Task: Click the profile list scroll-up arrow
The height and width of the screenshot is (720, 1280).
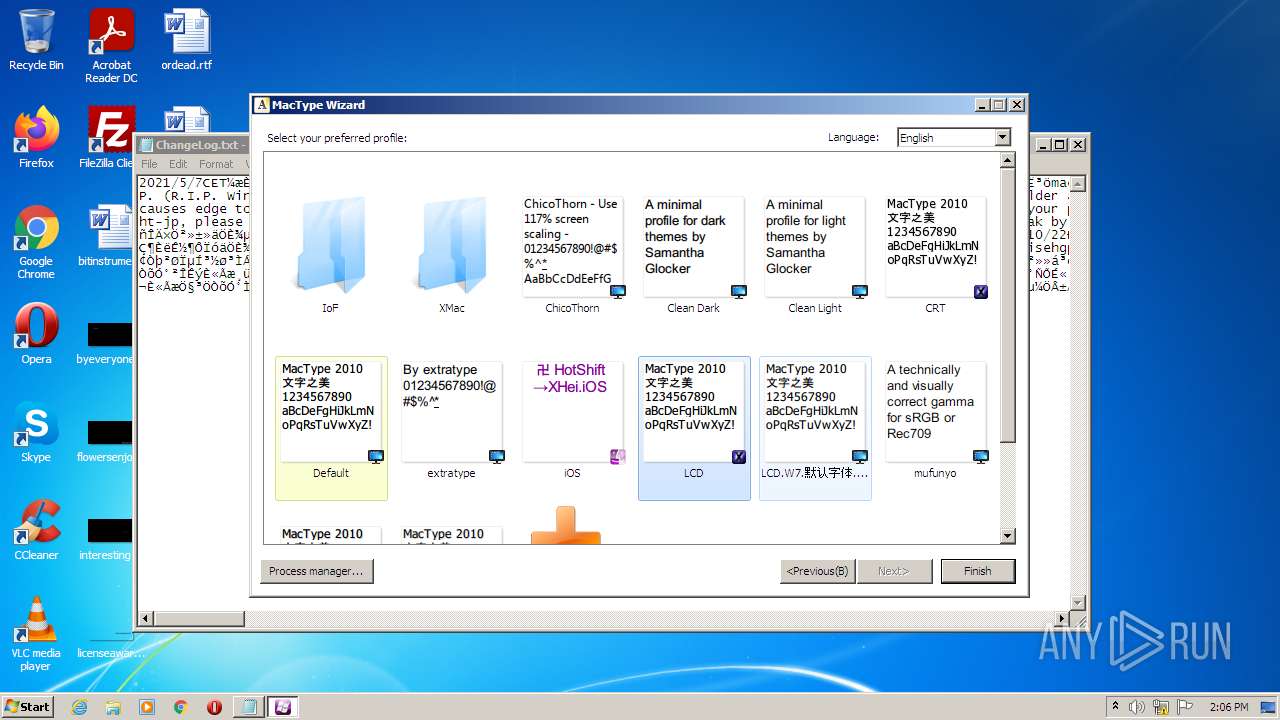Action: (x=1008, y=160)
